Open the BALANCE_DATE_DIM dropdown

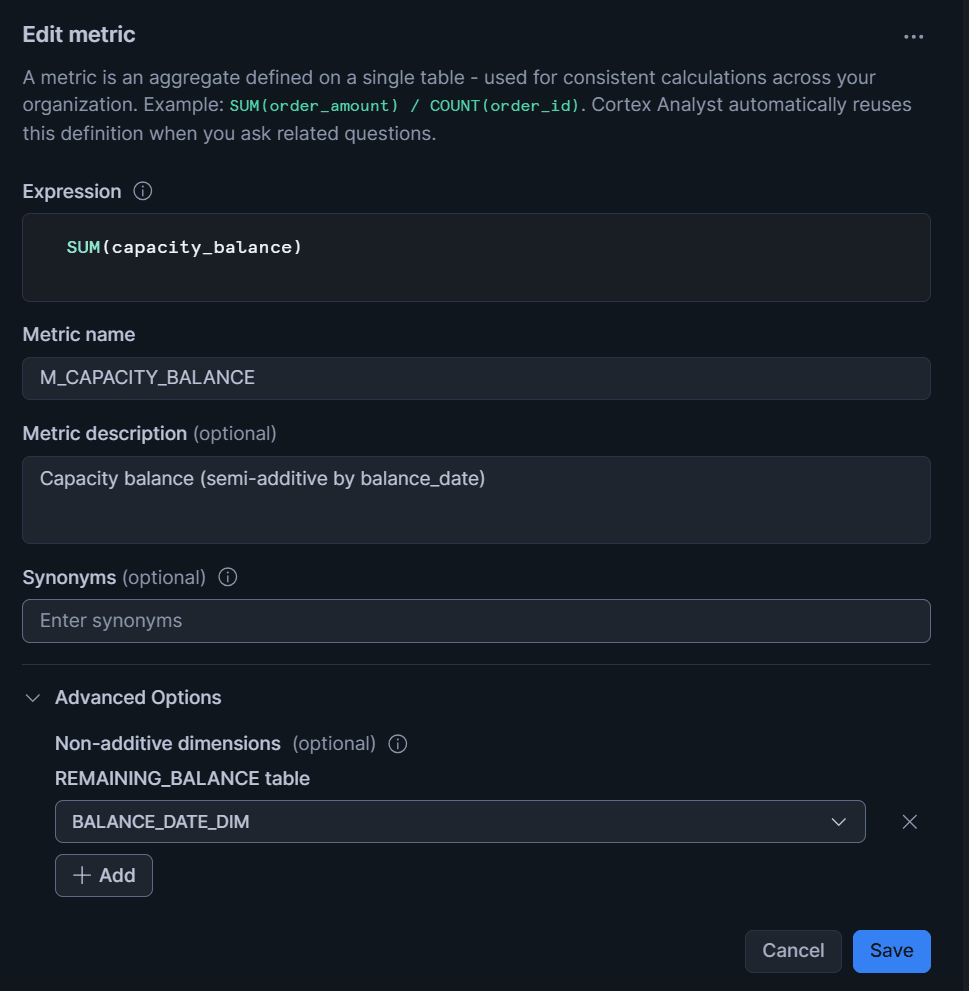[x=460, y=822]
